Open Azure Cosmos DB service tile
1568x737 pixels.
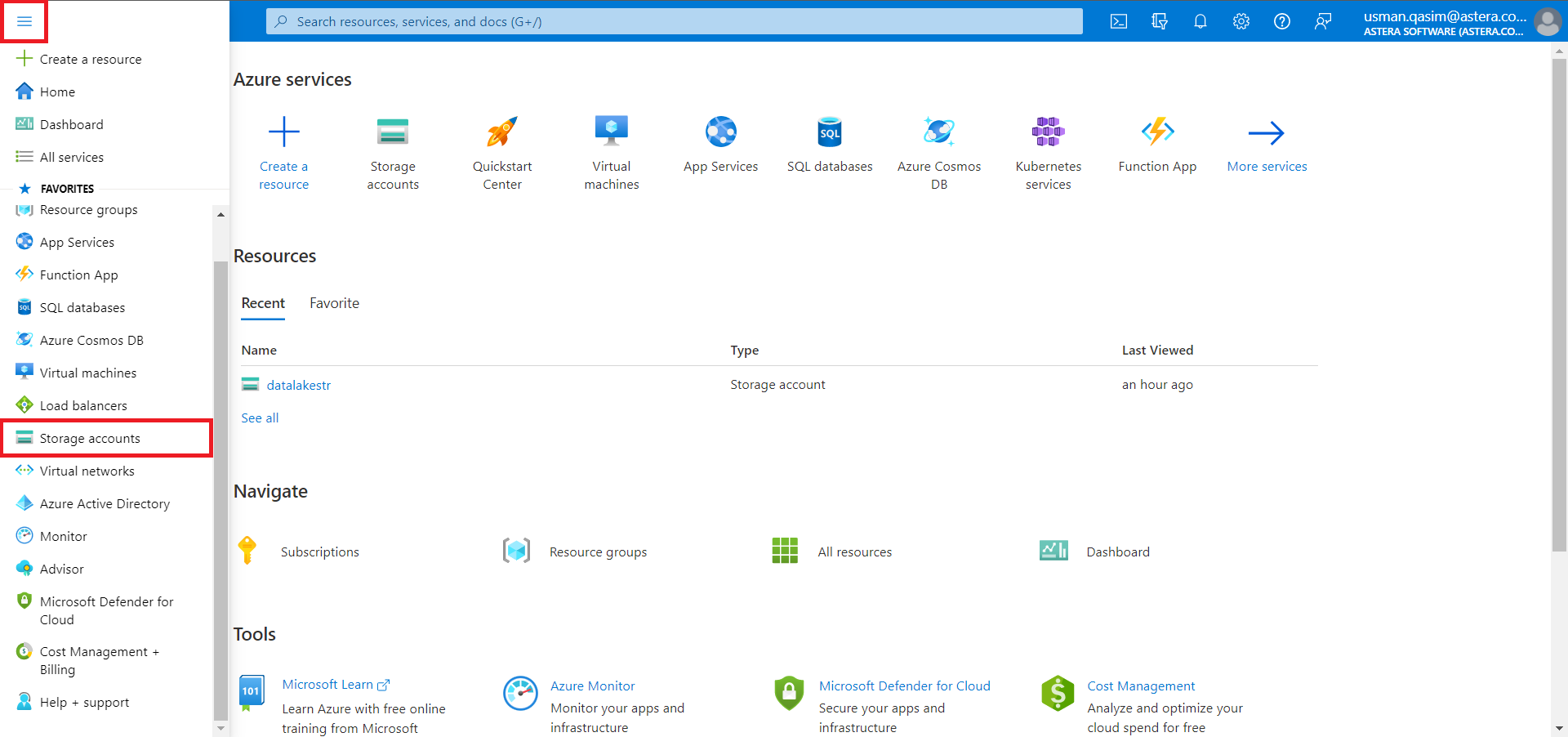(938, 132)
